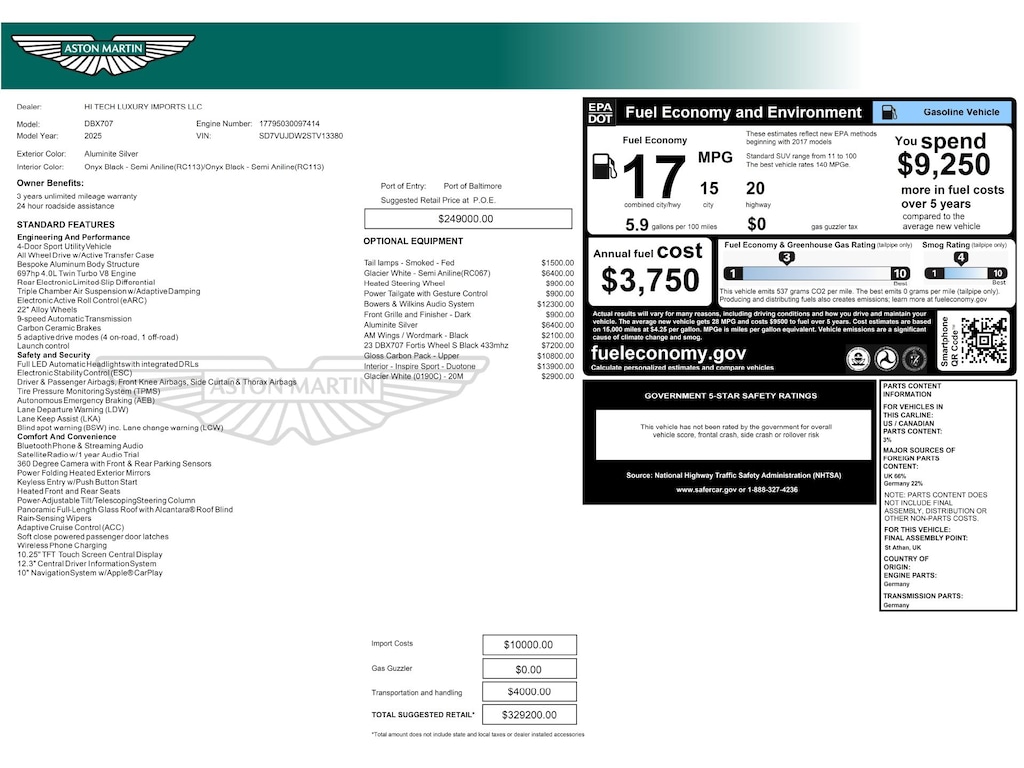Click the Import Costs $10000.00 field
Image resolution: width=1024 pixels, height=768 pixels.
(528, 645)
